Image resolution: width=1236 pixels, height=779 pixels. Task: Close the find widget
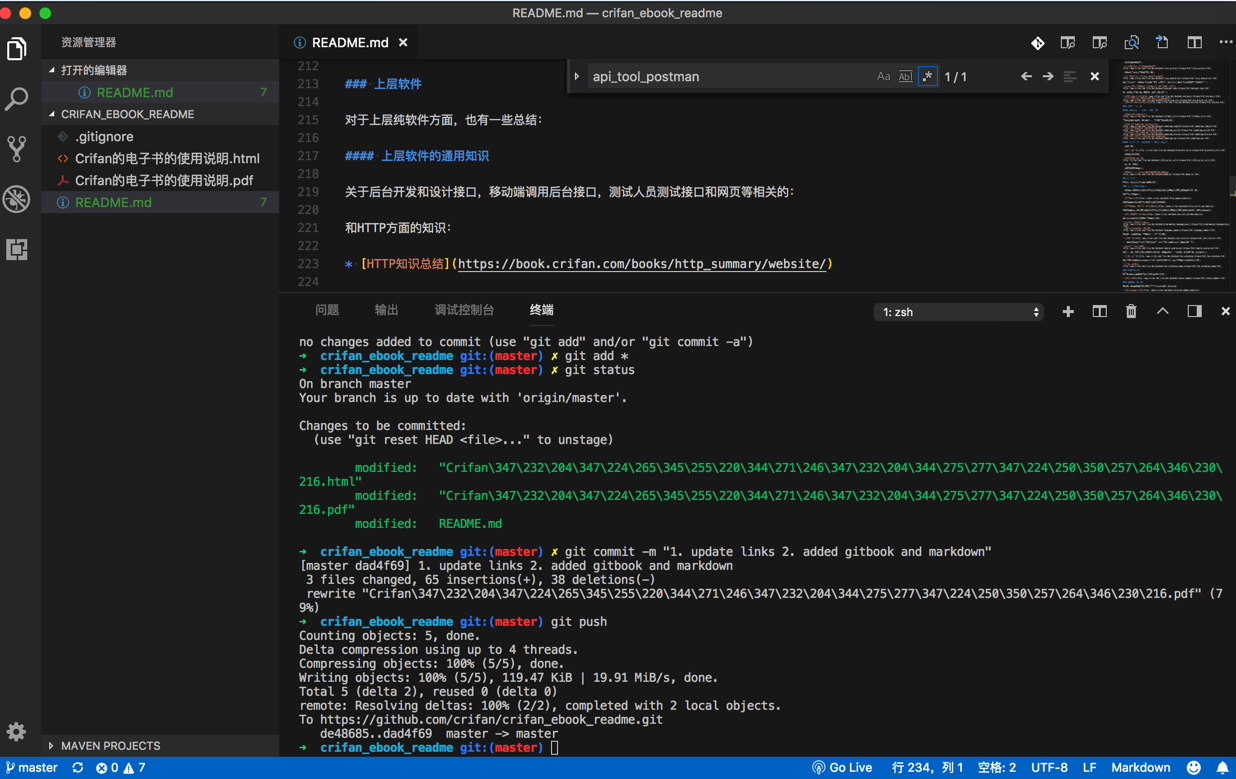pos(1094,76)
